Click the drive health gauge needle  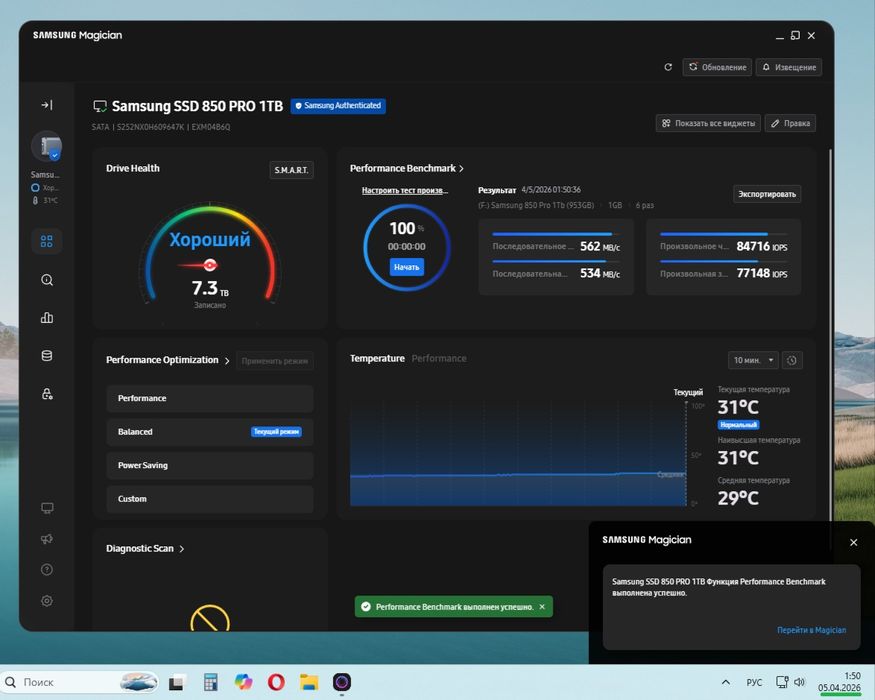tap(200, 265)
